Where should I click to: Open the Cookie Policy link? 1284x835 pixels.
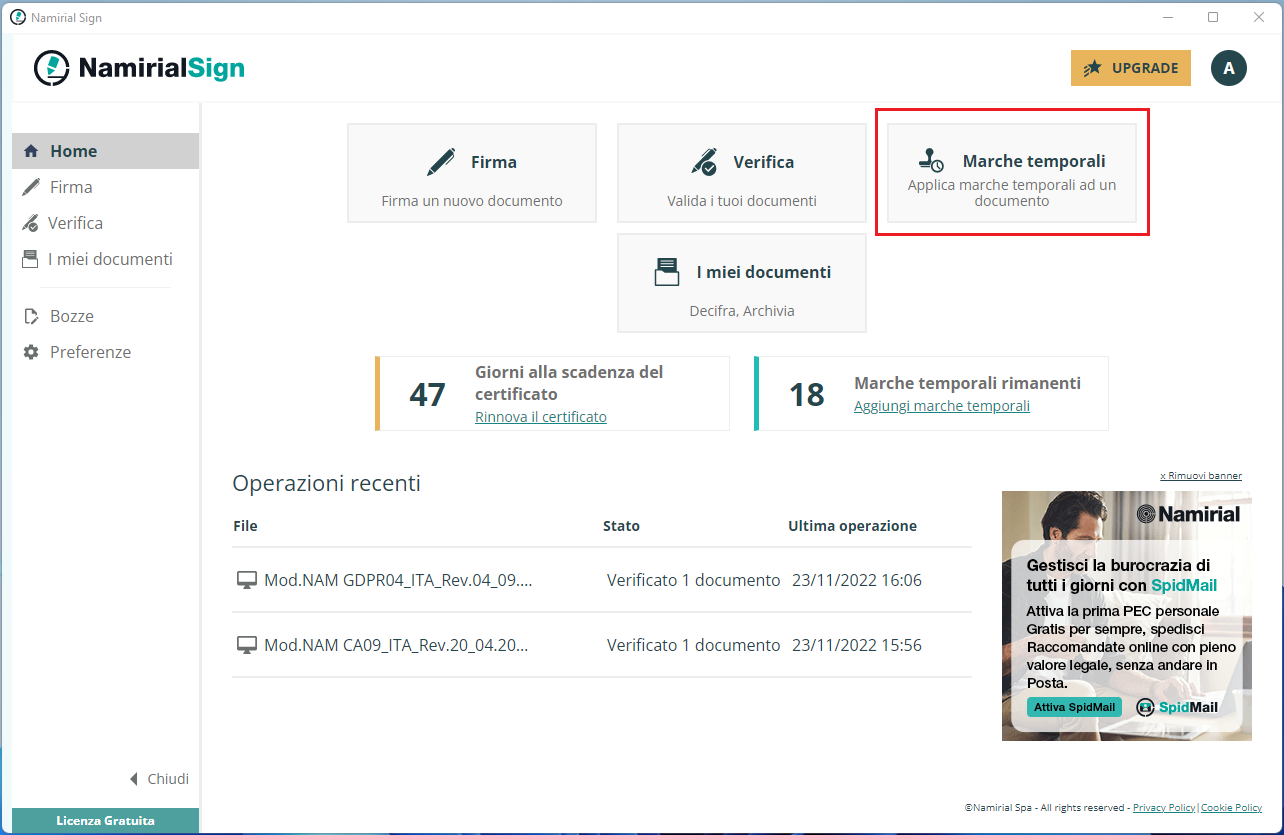coord(1231,807)
